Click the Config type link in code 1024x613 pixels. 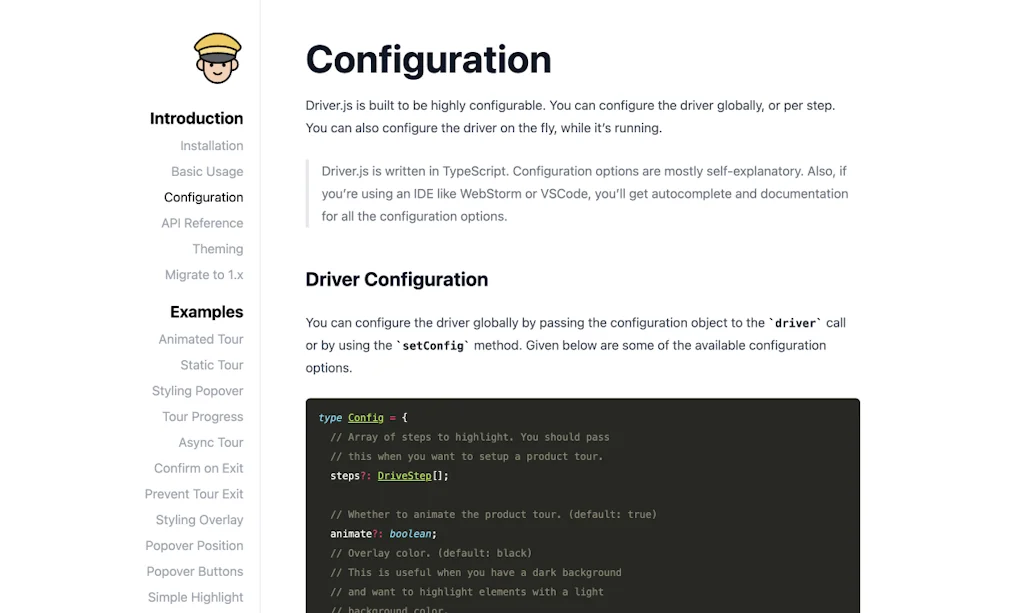pos(365,417)
